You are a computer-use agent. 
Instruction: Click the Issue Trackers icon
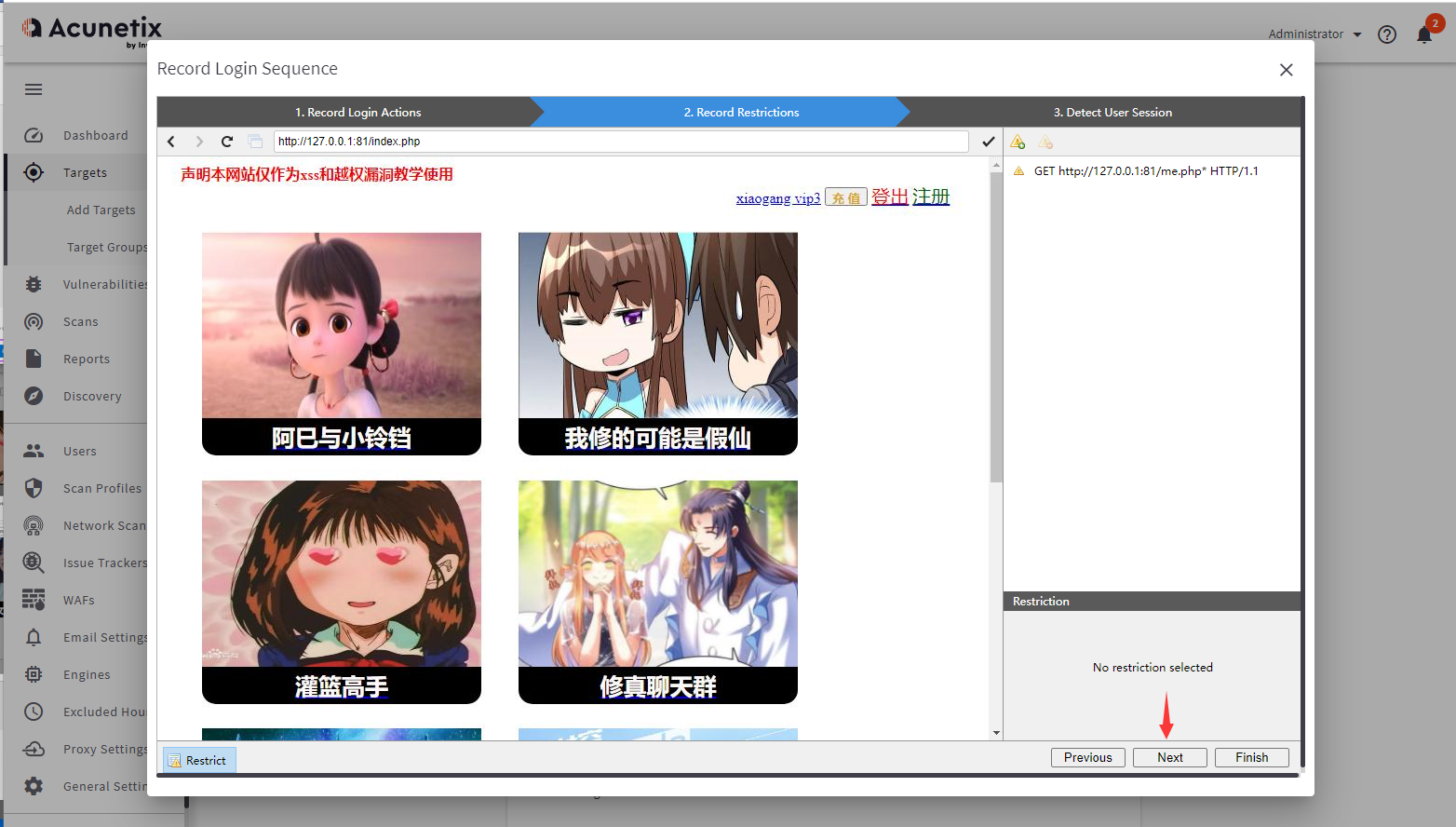(x=34, y=563)
